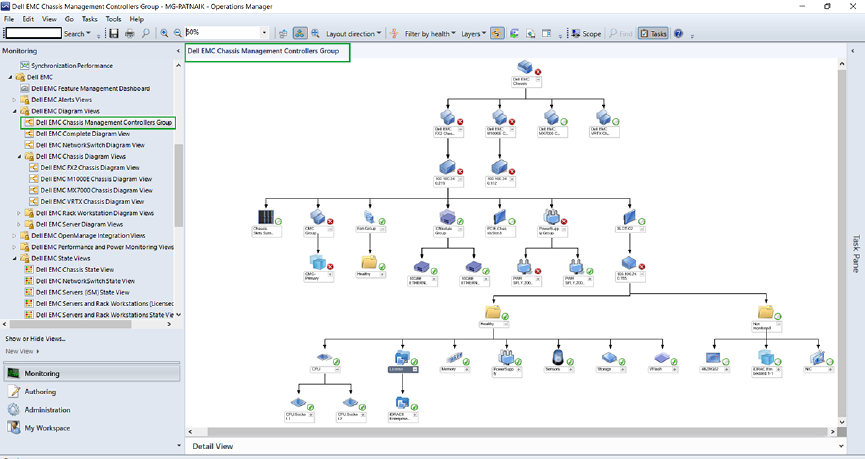Click Show or Hide Views link
This screenshot has height=459, width=865.
click(x=35, y=339)
